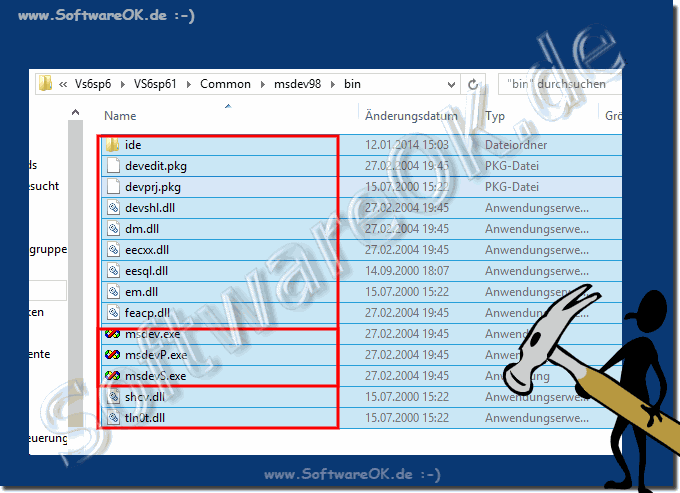Expand the hidden path chevron before Vs6sp6
The width and height of the screenshot is (680, 493).
click(x=63, y=85)
